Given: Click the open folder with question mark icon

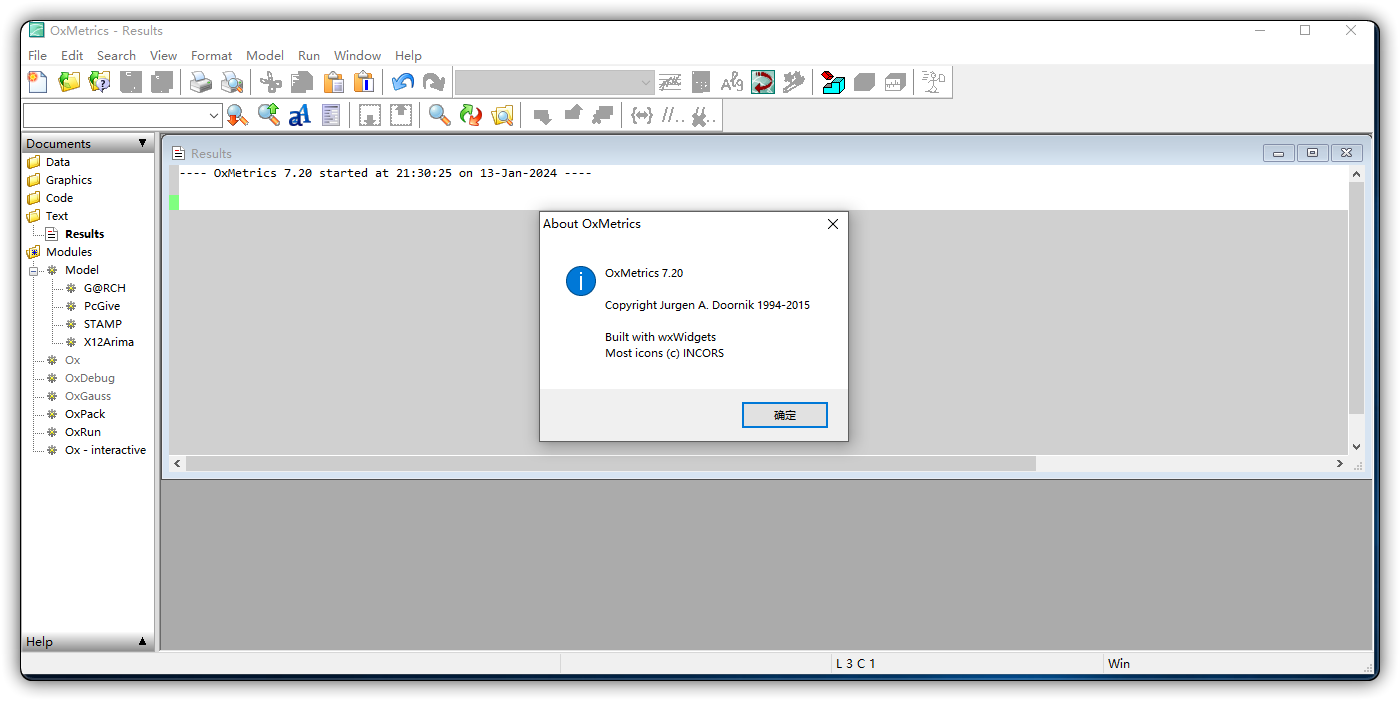Looking at the screenshot, I should pos(100,82).
